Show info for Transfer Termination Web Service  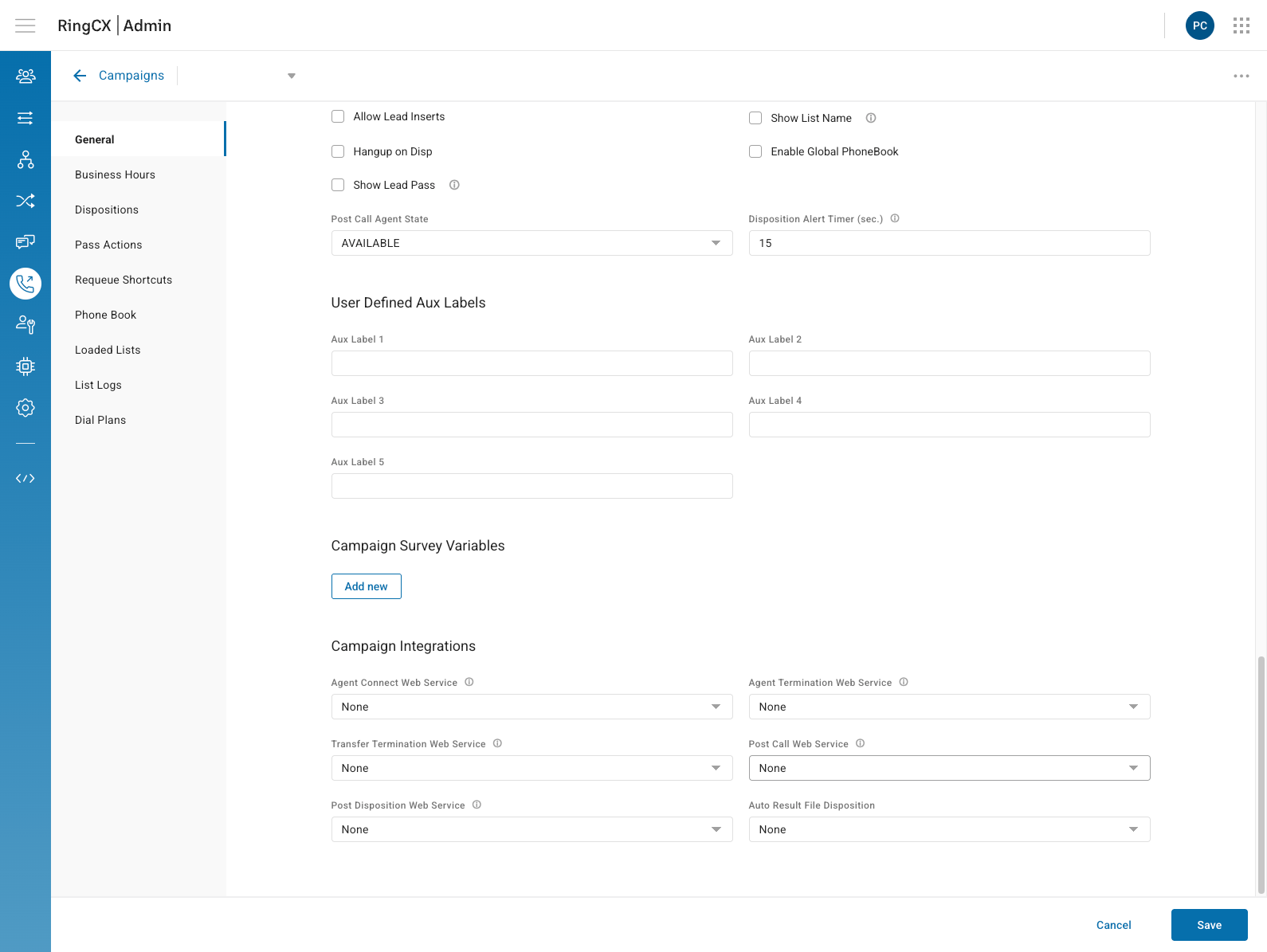tap(497, 743)
